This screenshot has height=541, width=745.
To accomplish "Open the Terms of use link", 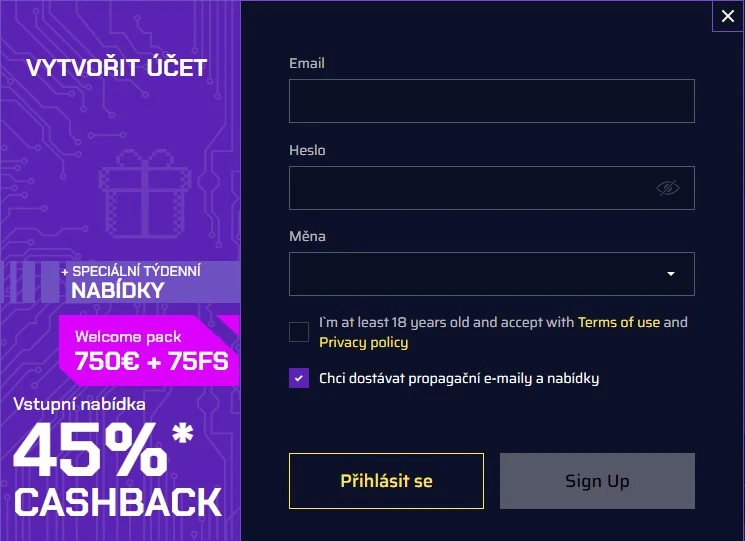I will tap(619, 322).
